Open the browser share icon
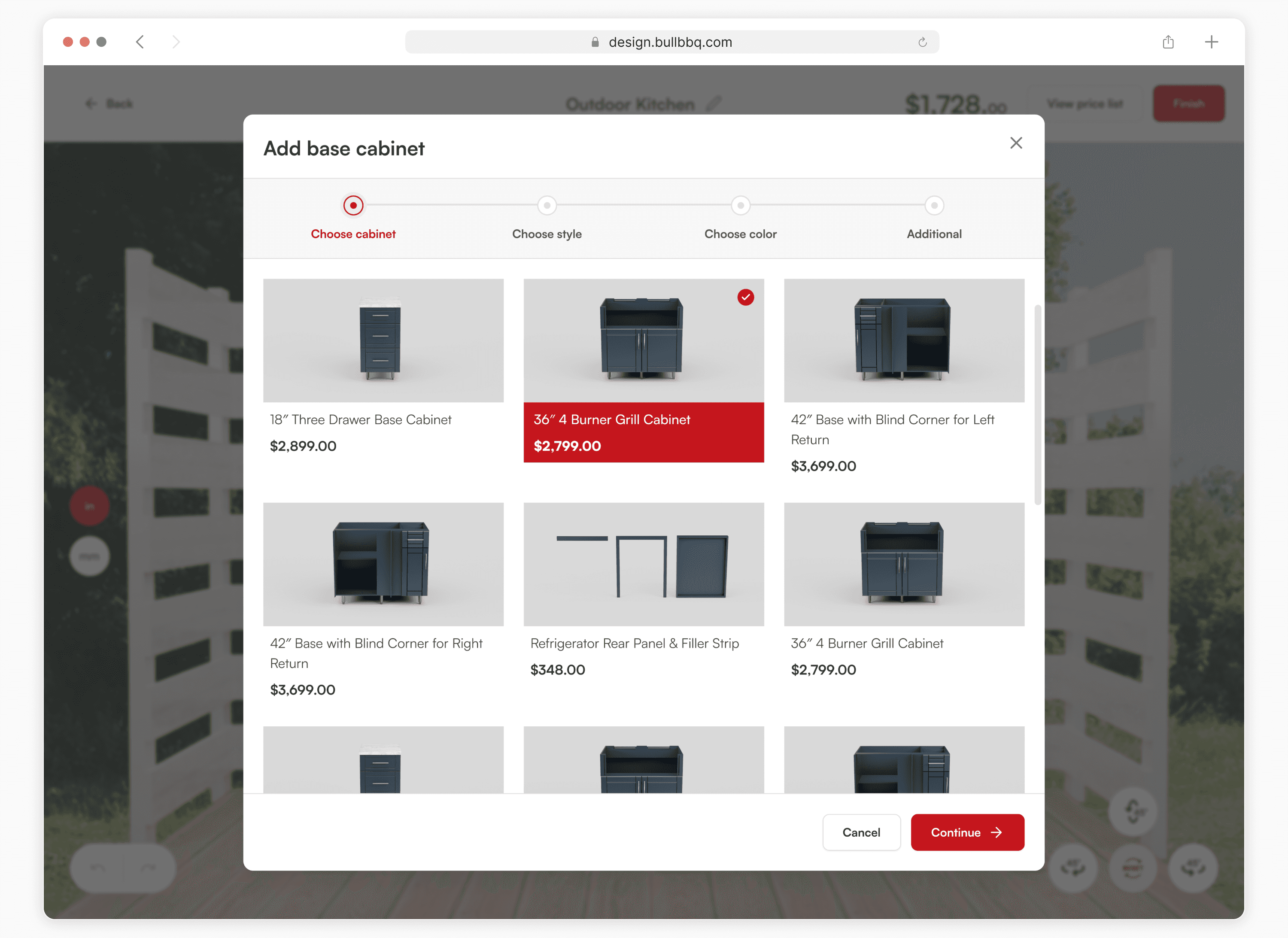 click(x=1168, y=42)
